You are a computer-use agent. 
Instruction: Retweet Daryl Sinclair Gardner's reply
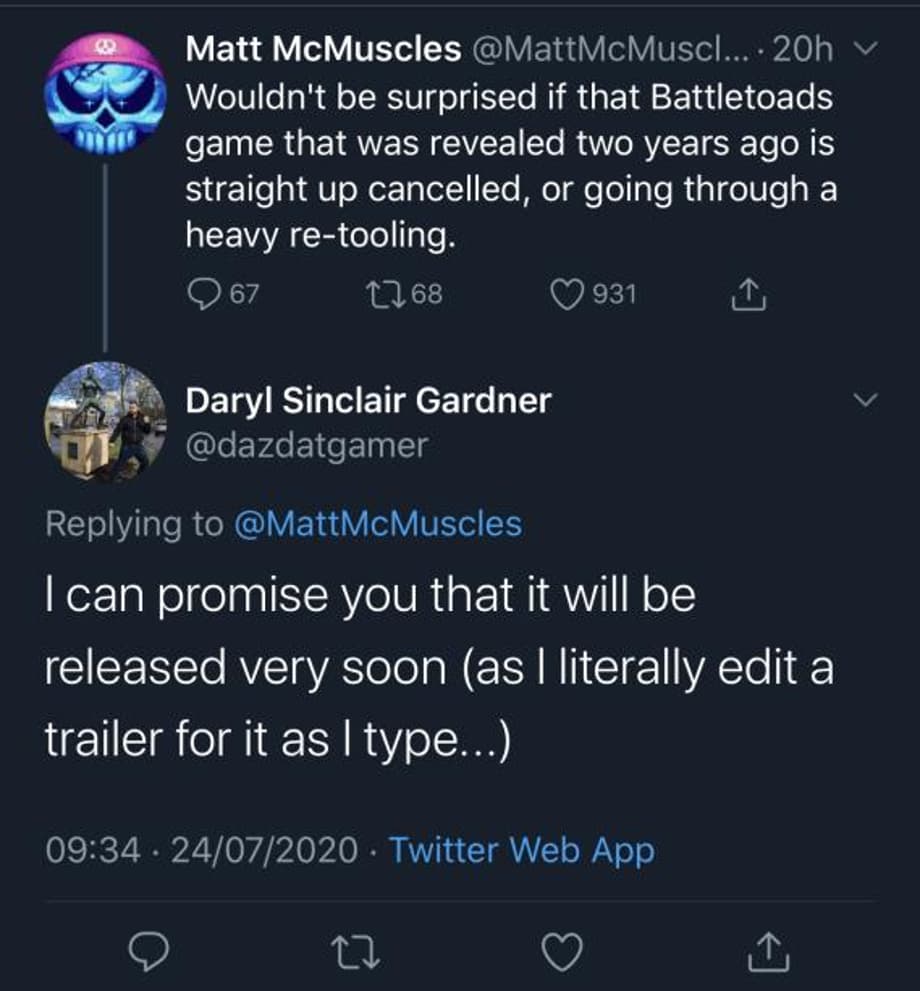coord(355,953)
